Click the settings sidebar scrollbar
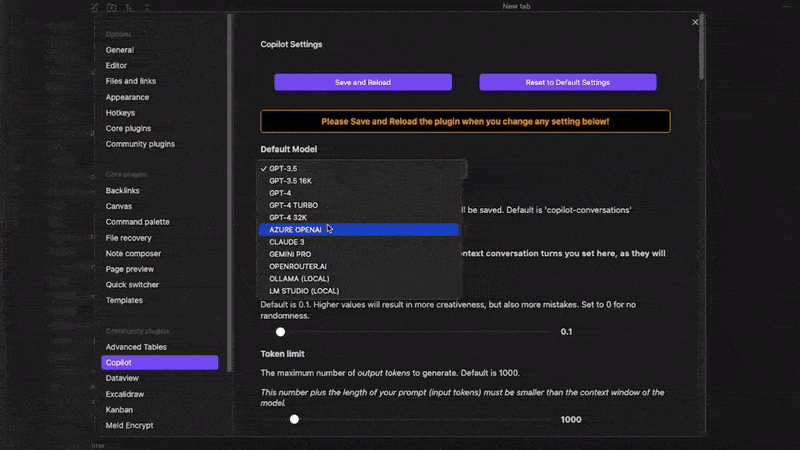 [x=230, y=193]
